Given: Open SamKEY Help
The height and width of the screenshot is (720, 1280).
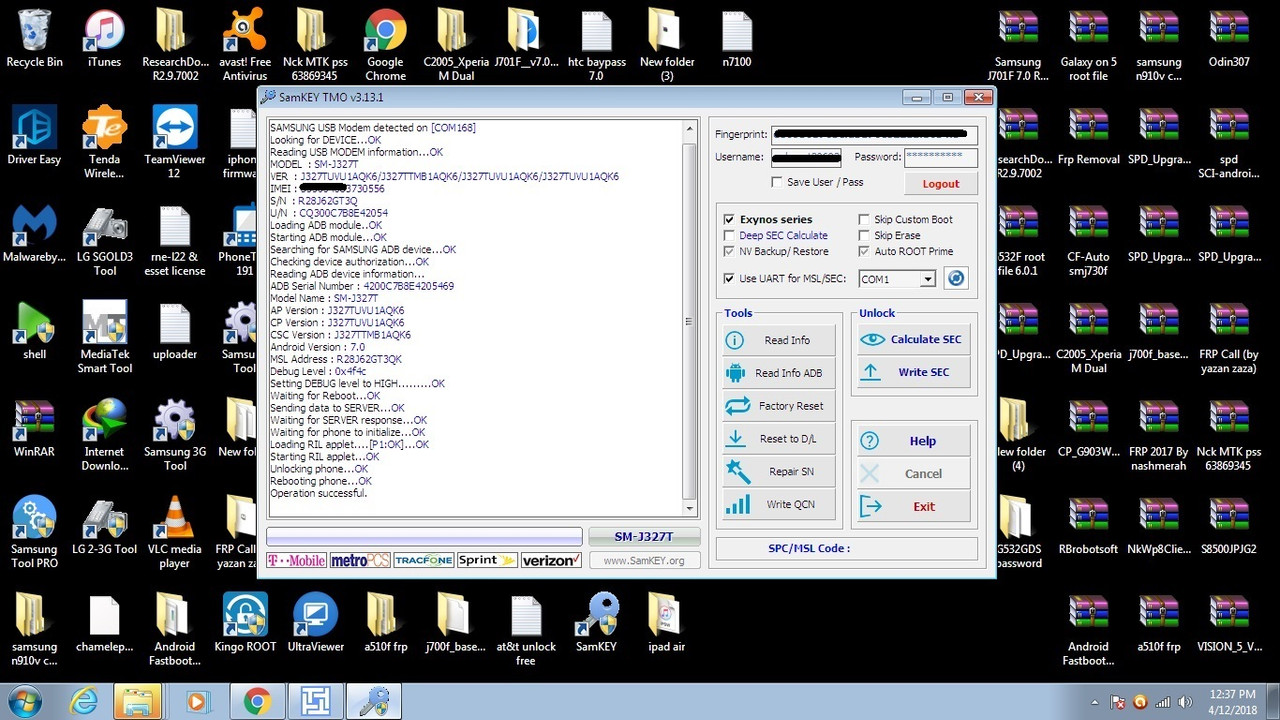Looking at the screenshot, I should (914, 441).
